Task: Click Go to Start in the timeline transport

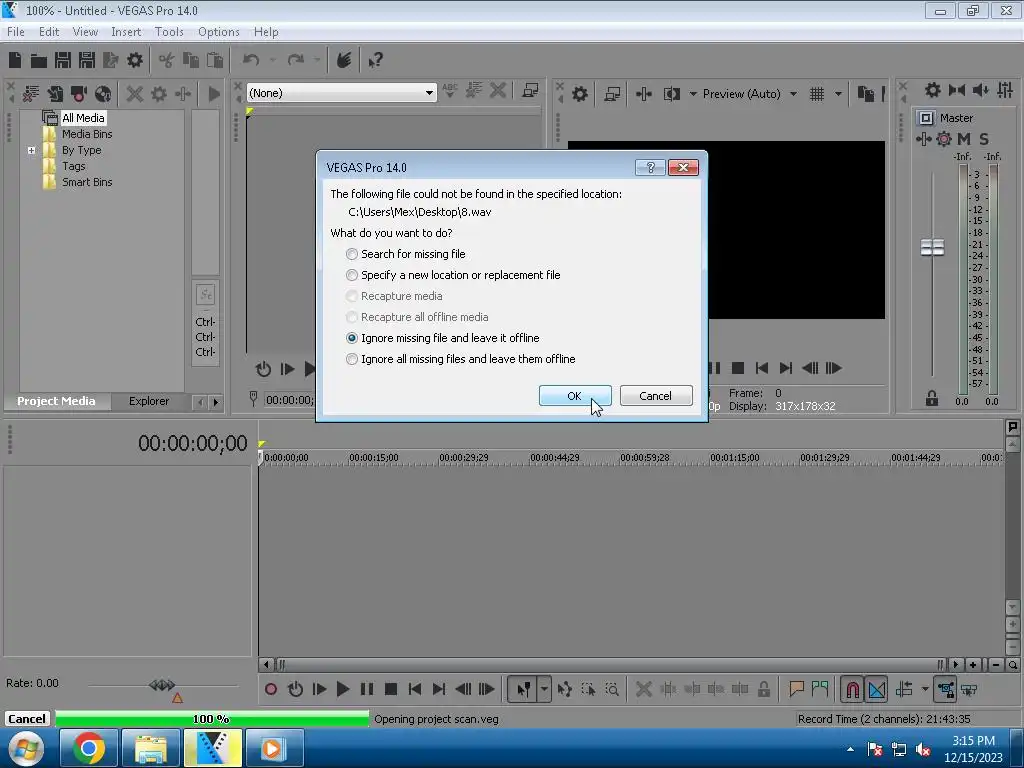Action: tap(415, 689)
